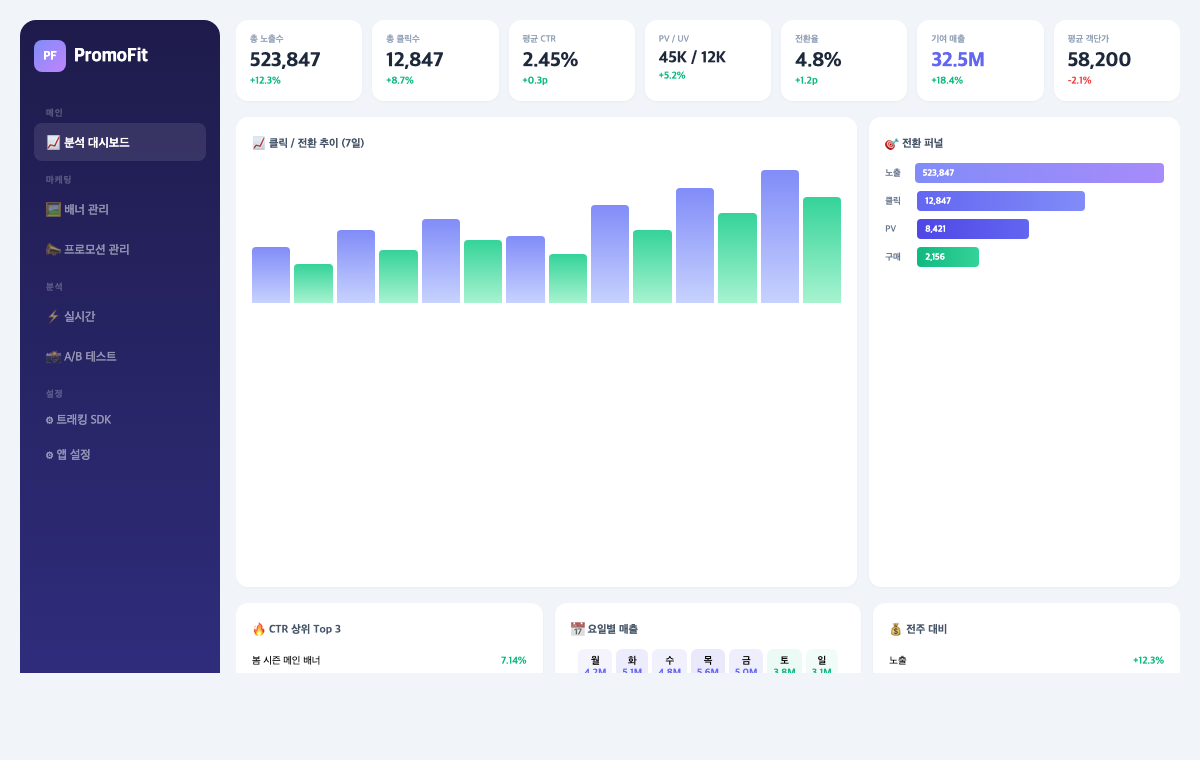Click the fire icon beside CTR 상위 Top 3
Screen dimensions: 1200x760
pos(259,629)
